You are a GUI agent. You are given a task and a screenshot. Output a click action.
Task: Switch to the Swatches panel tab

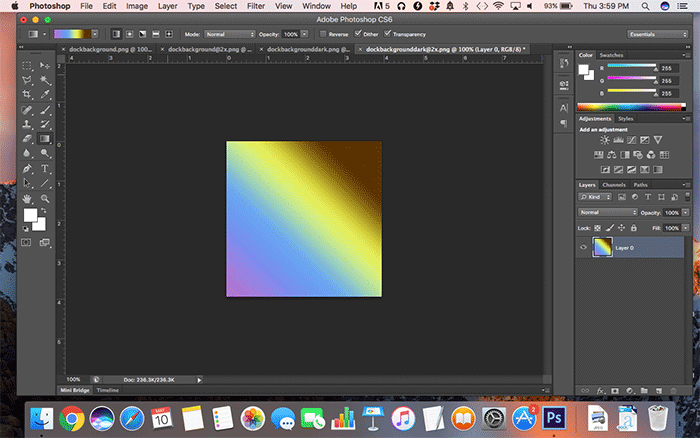point(612,55)
